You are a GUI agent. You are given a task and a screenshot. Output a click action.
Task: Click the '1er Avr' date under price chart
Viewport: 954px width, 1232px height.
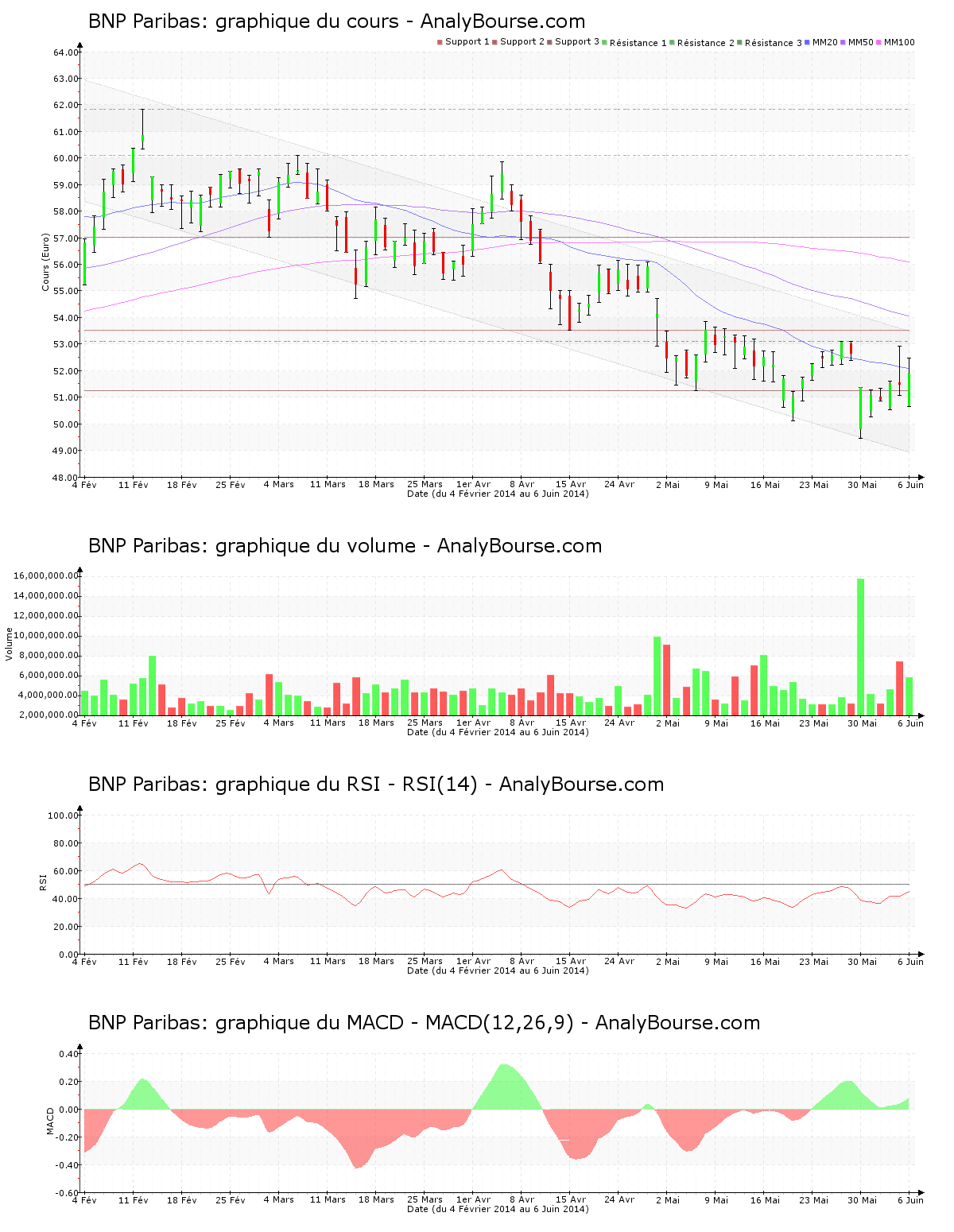(474, 485)
